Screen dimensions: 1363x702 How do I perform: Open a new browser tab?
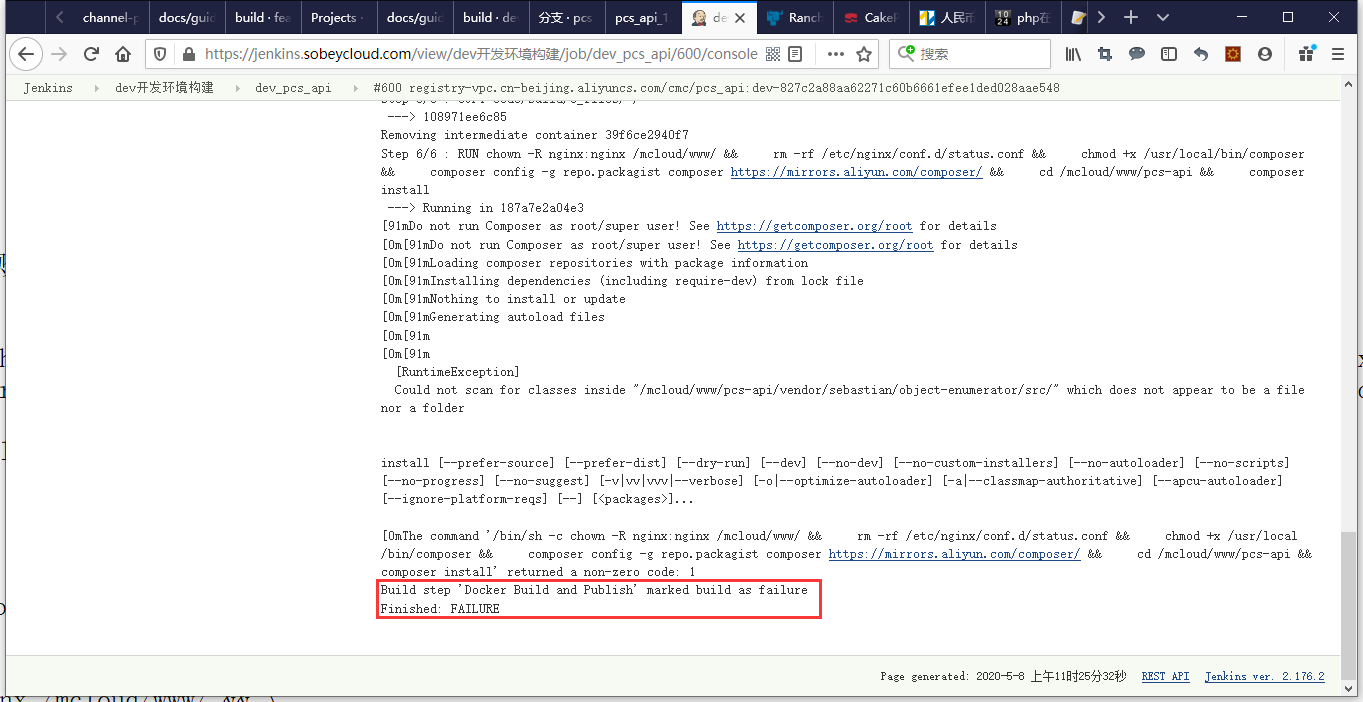(x=1131, y=17)
